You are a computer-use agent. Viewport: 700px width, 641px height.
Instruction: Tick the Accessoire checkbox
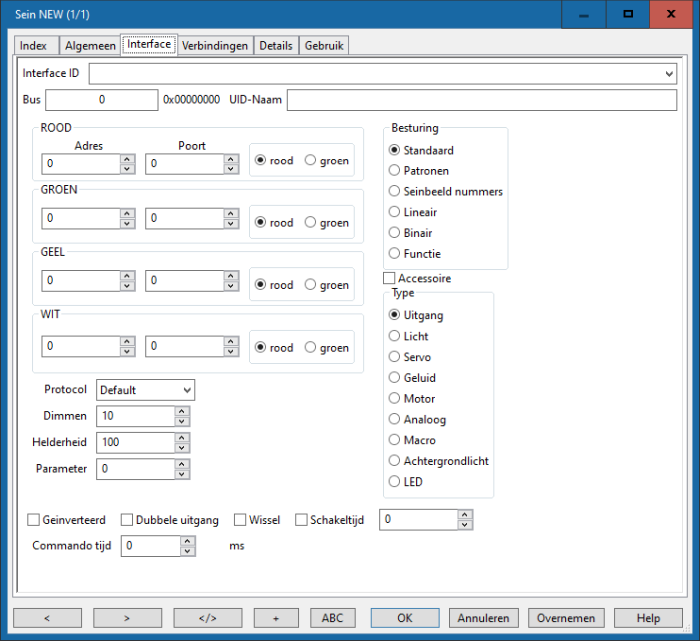(x=390, y=279)
